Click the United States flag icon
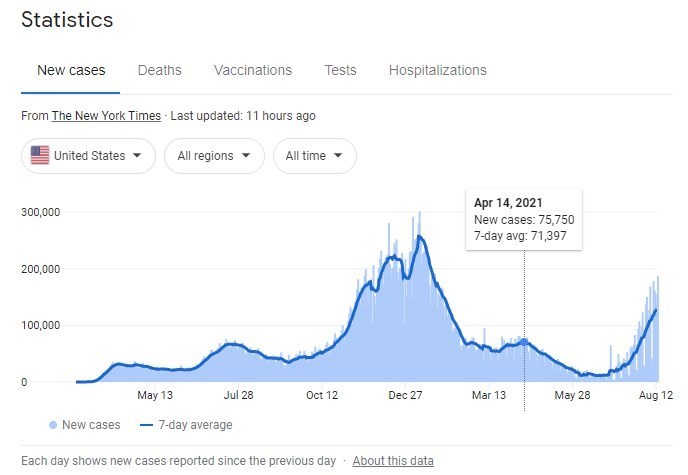The width and height of the screenshot is (688, 475). tap(40, 156)
